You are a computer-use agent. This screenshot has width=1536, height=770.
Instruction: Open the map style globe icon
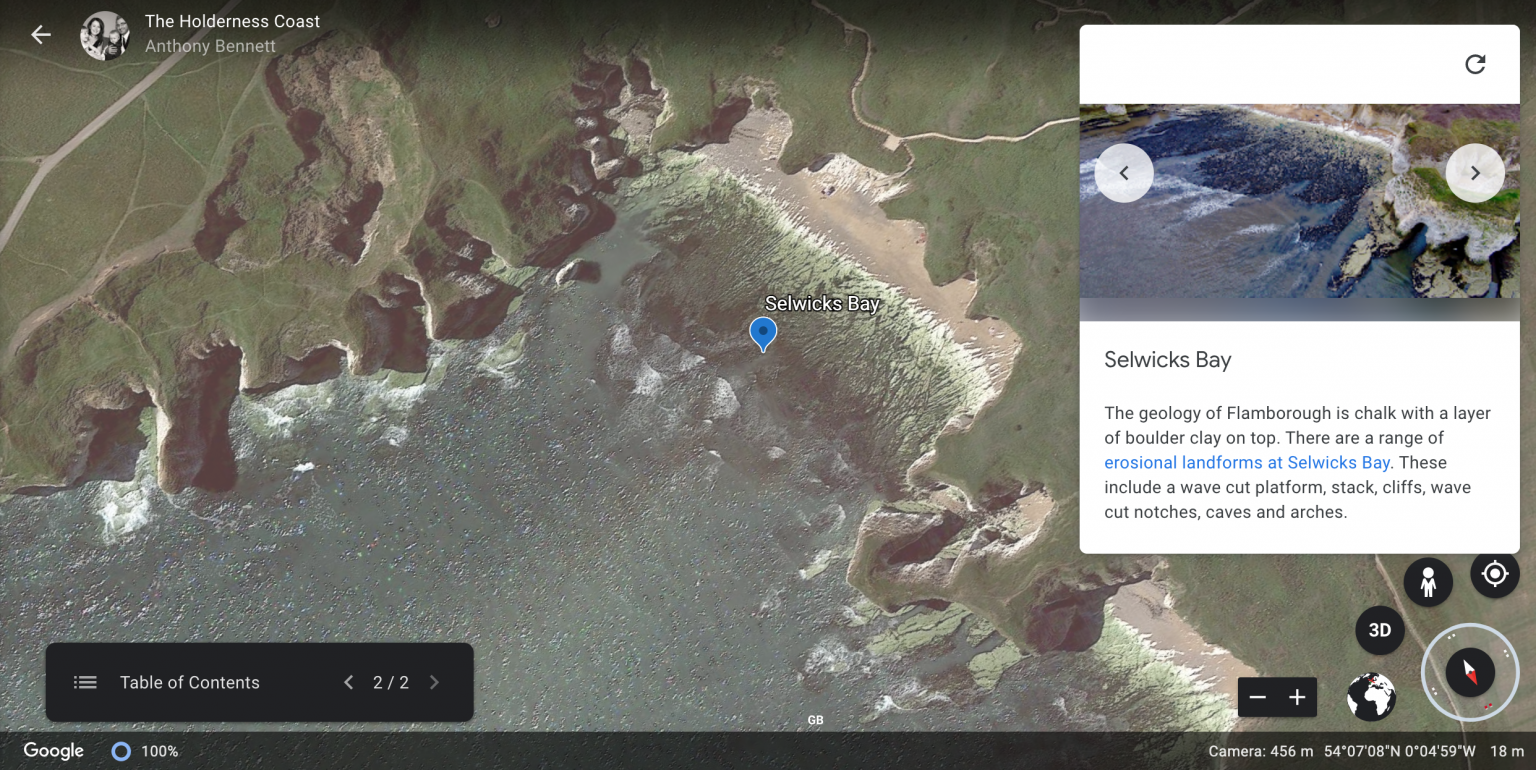click(x=1370, y=697)
